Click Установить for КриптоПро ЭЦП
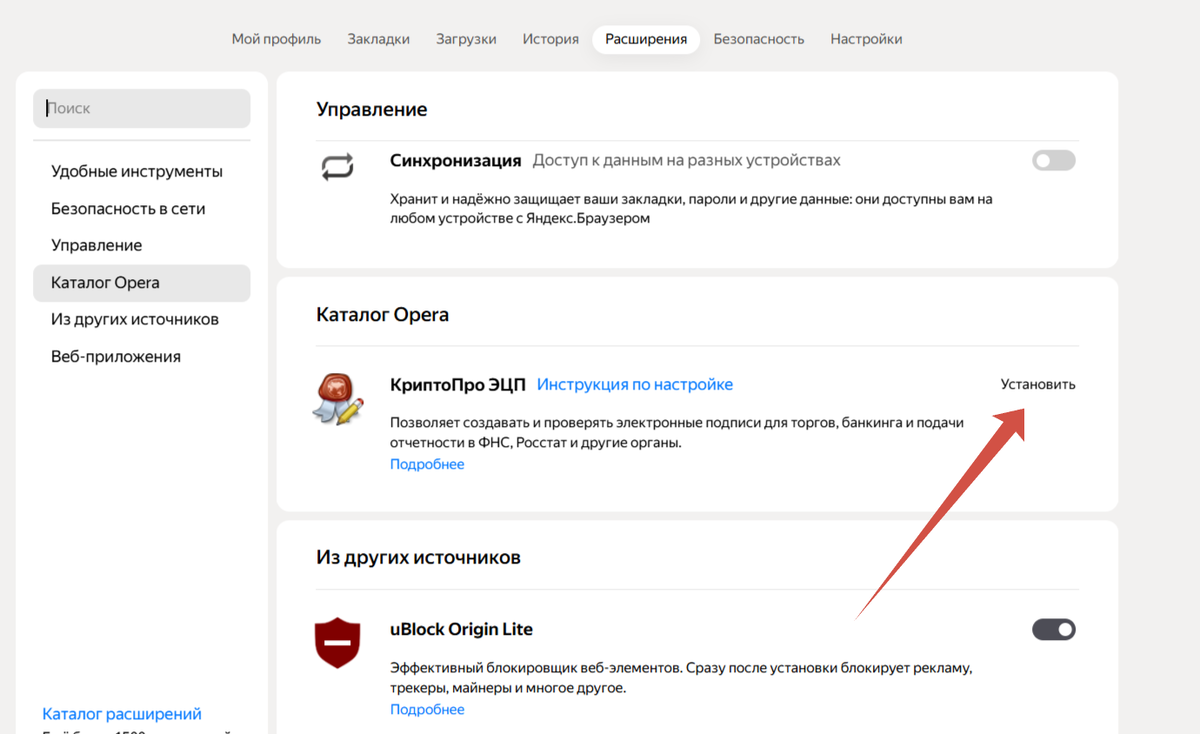The height and width of the screenshot is (734, 1200). click(x=1038, y=384)
